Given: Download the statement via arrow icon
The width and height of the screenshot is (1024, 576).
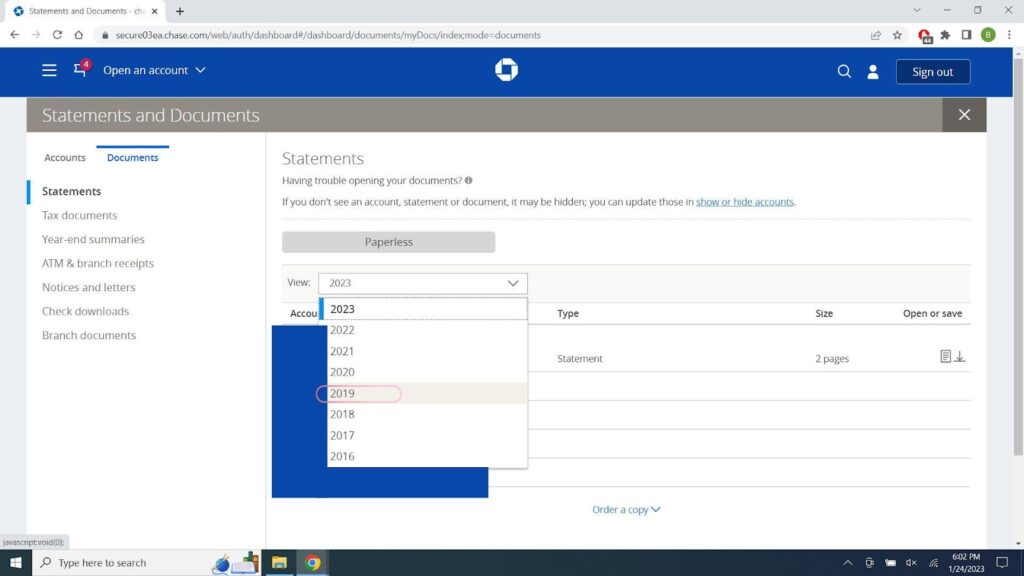Looking at the screenshot, I should pyautogui.click(x=960, y=357).
